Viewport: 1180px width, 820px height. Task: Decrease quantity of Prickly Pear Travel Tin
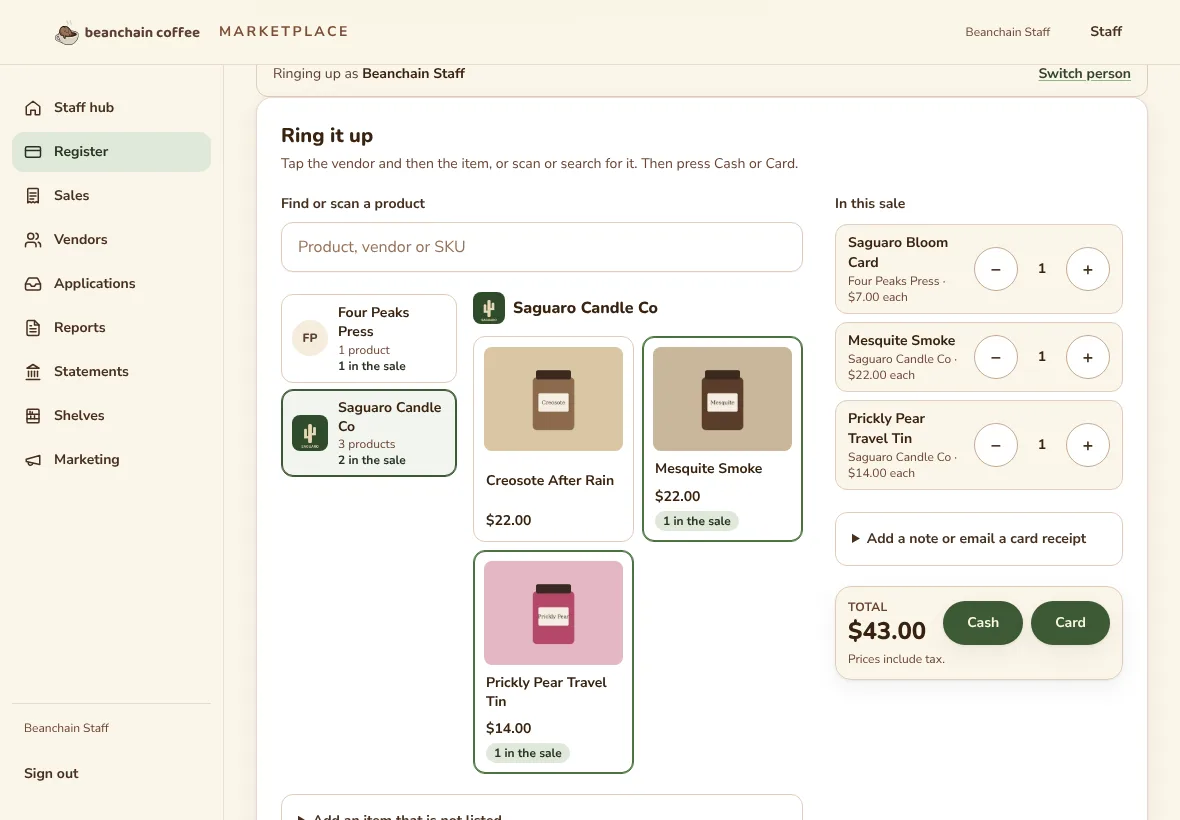click(996, 445)
